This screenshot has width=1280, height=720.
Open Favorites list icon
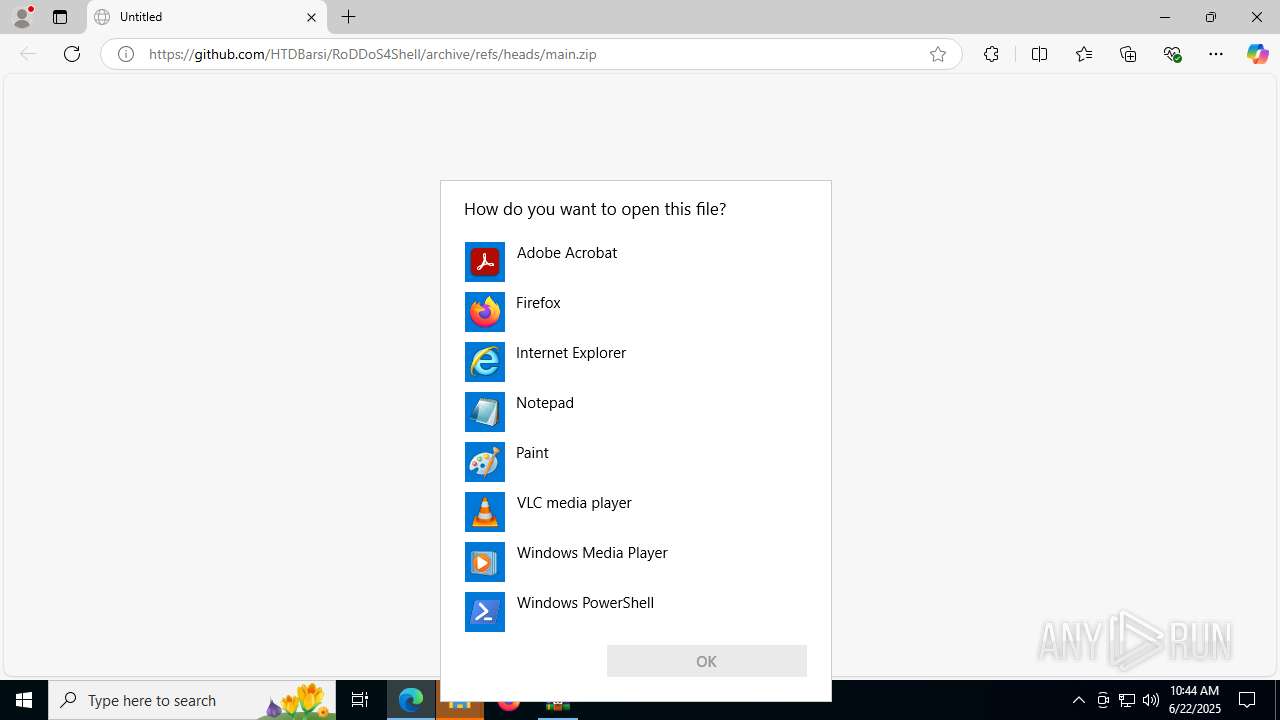pos(1084,54)
